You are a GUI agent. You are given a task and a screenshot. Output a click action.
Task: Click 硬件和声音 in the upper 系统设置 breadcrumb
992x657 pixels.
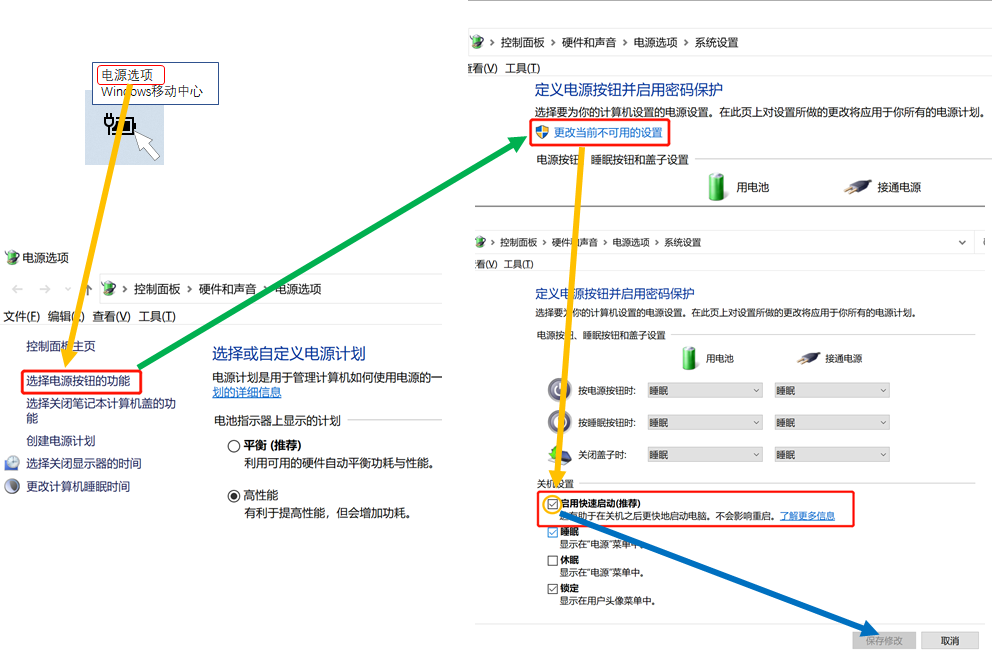point(589,42)
